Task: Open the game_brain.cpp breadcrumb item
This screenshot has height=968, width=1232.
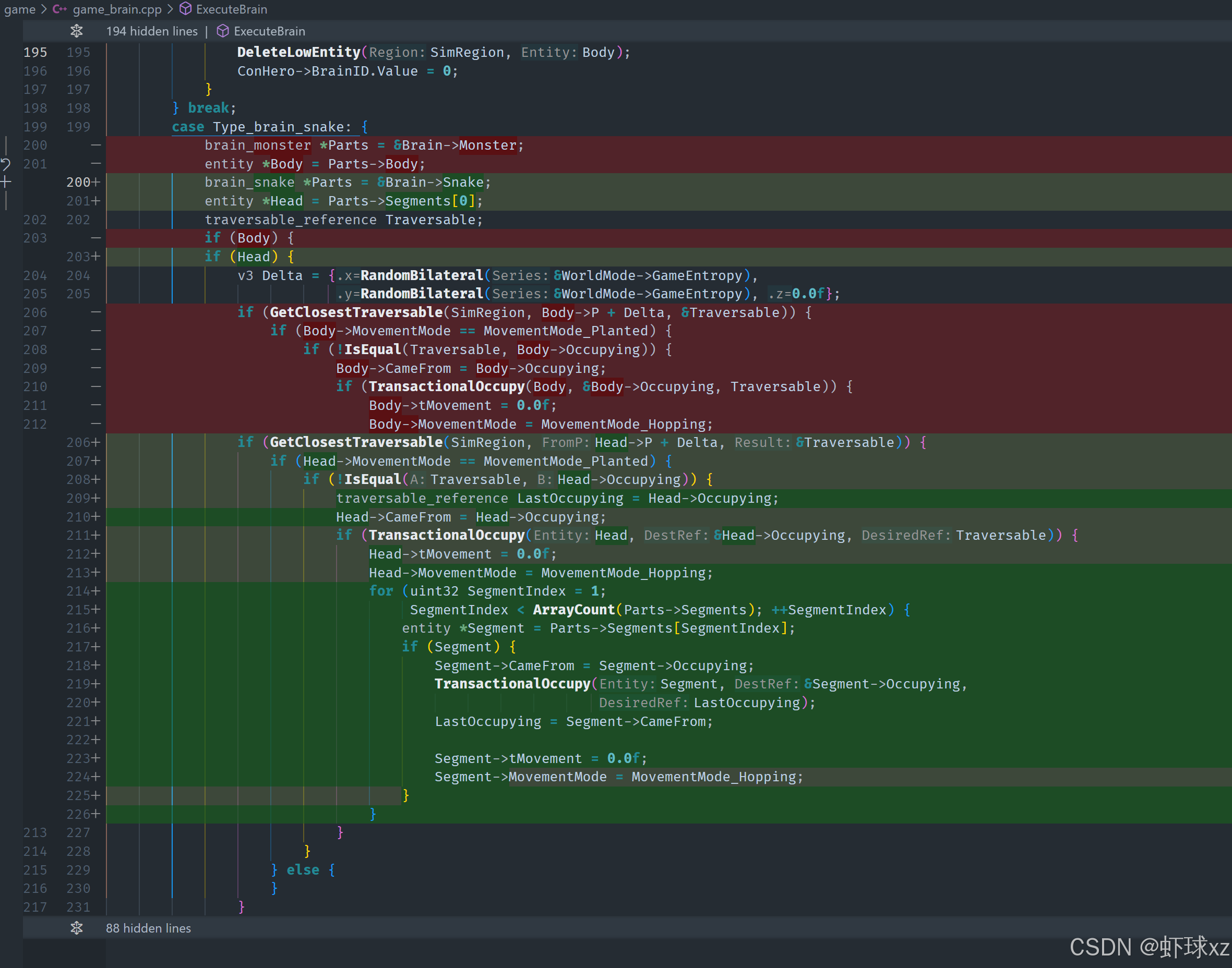Action: (x=117, y=9)
